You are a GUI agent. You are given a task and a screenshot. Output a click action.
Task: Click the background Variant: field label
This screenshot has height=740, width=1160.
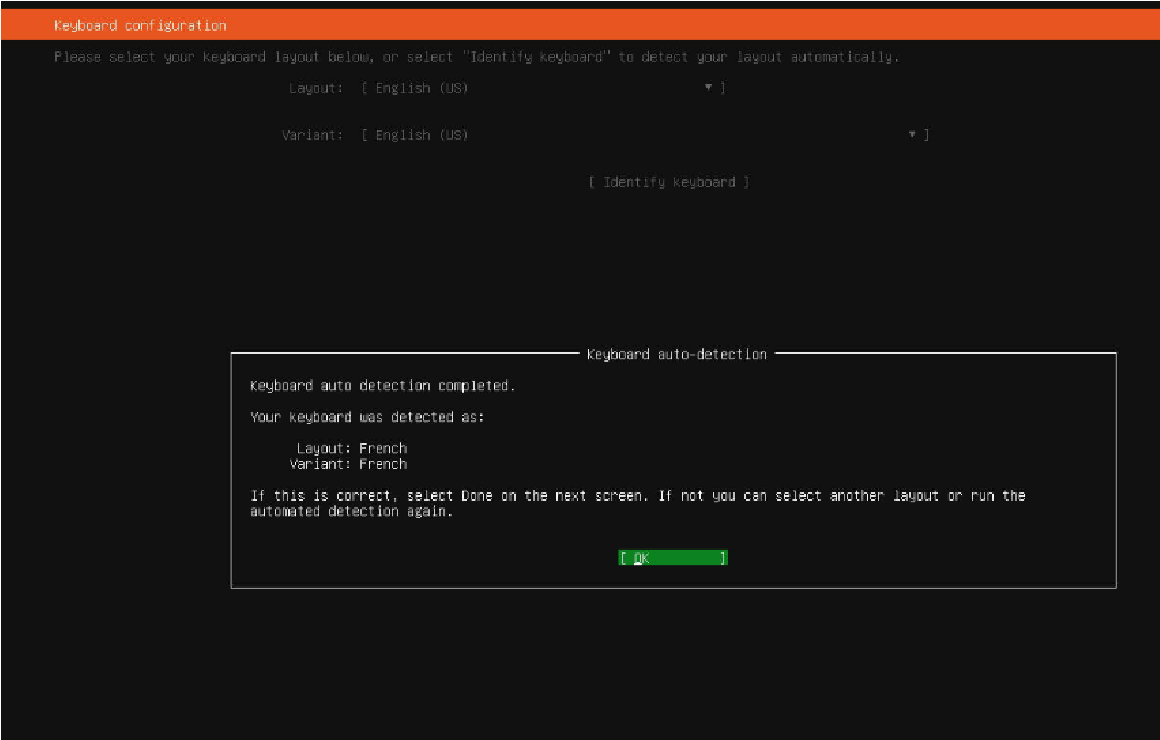pos(312,135)
